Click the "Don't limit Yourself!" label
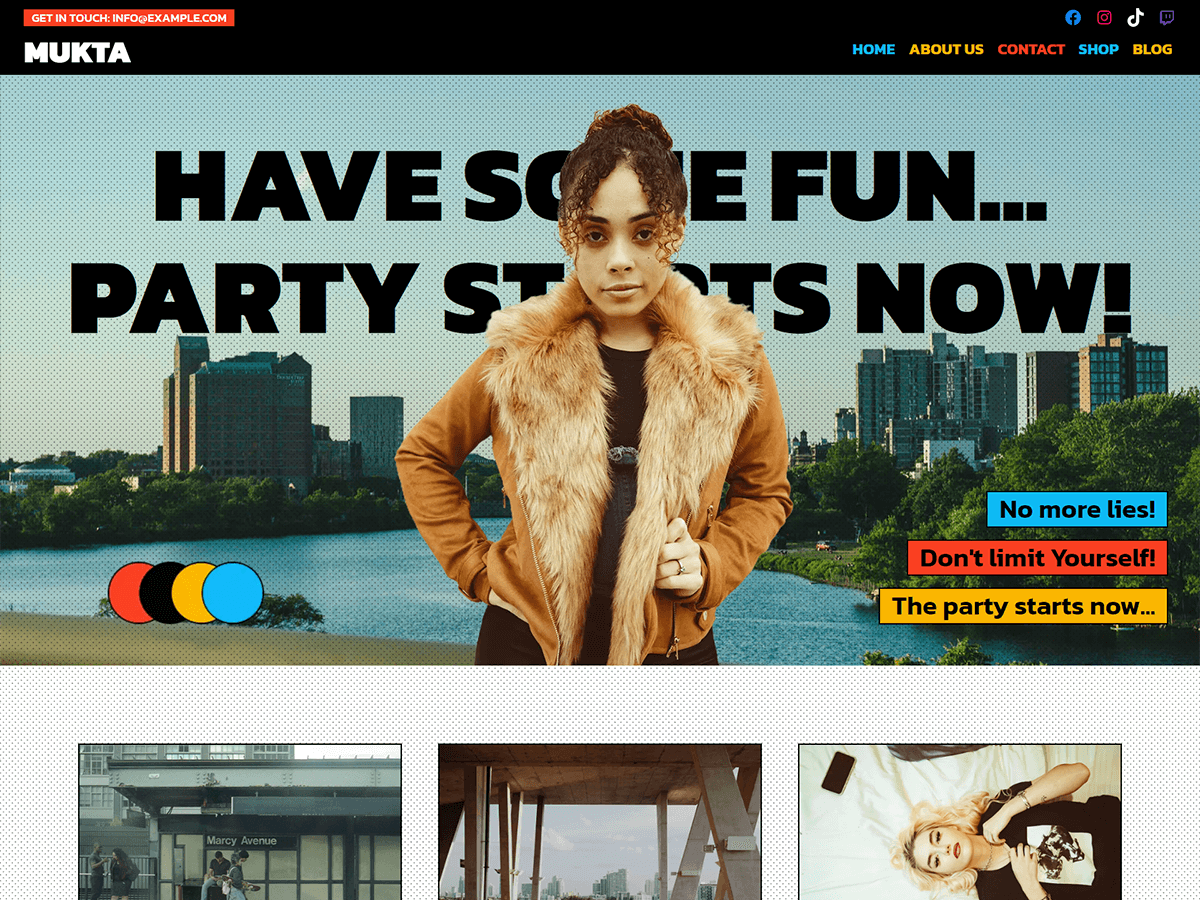This screenshot has width=1200, height=900. (1037, 557)
